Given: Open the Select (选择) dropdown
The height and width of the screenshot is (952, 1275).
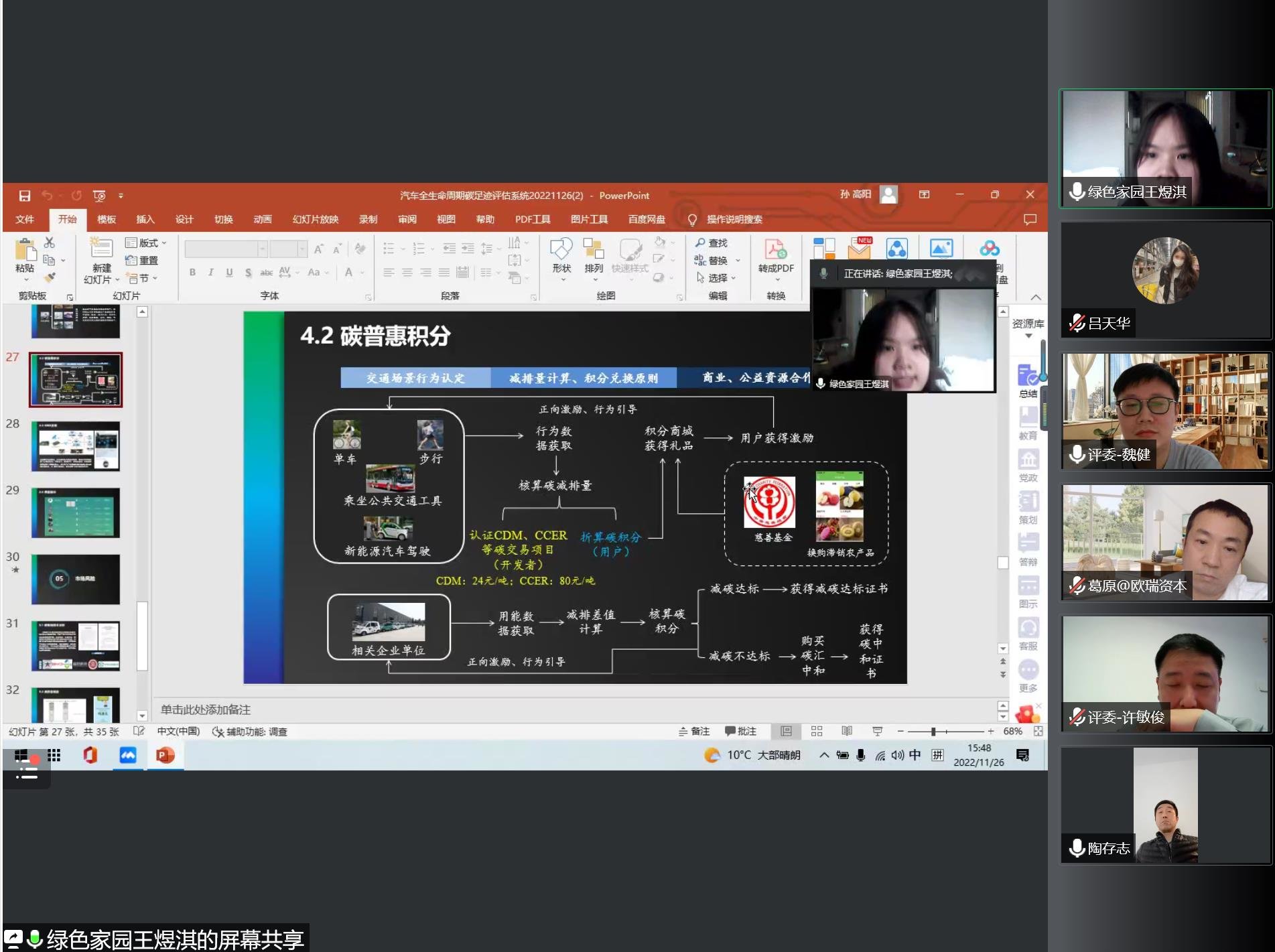Looking at the screenshot, I should click(716, 277).
